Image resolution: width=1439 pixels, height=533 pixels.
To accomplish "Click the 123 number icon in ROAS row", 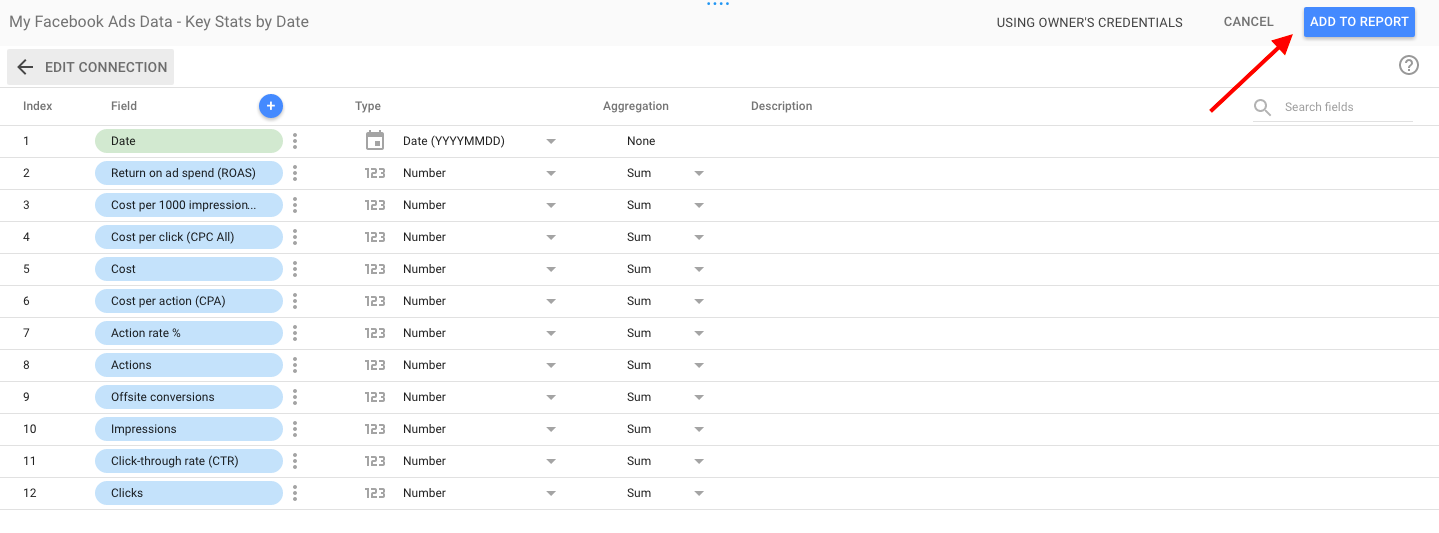I will click(375, 173).
